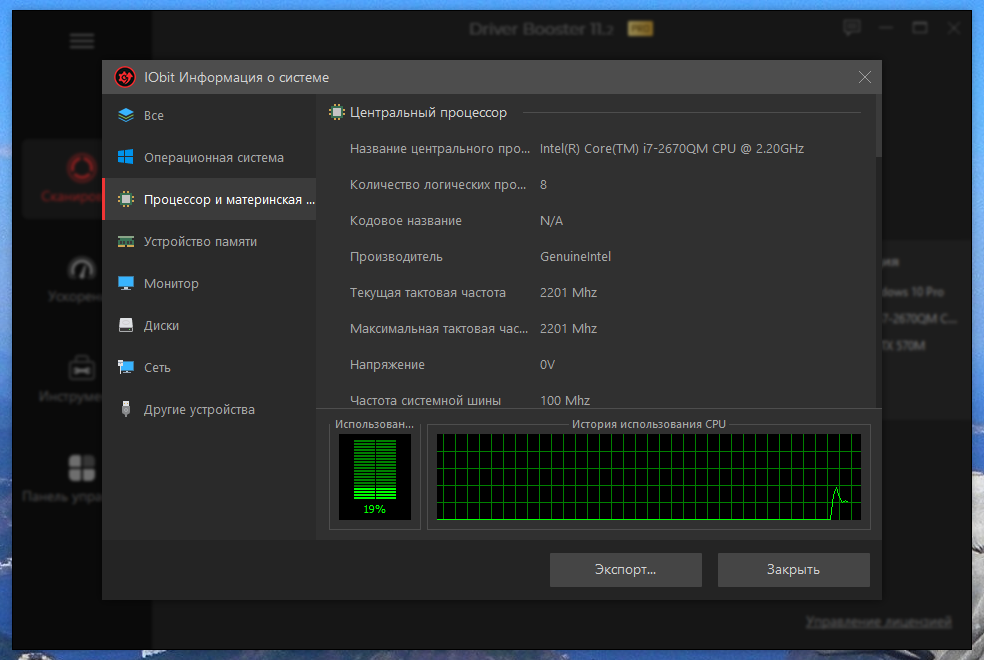984x660 pixels.
Task: Click the Windows logo icon for Операционная система
Action: (x=126, y=157)
